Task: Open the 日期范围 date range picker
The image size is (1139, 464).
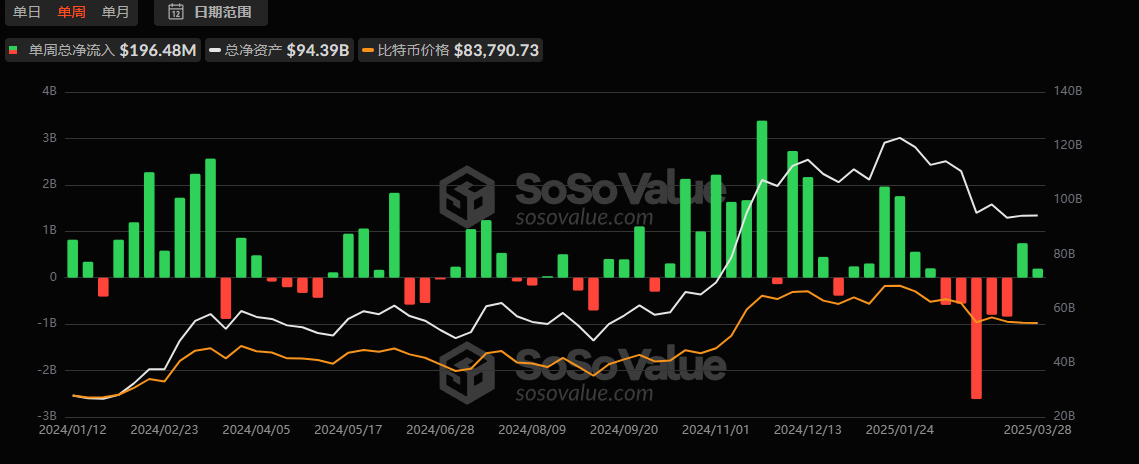Action: pyautogui.click(x=211, y=12)
